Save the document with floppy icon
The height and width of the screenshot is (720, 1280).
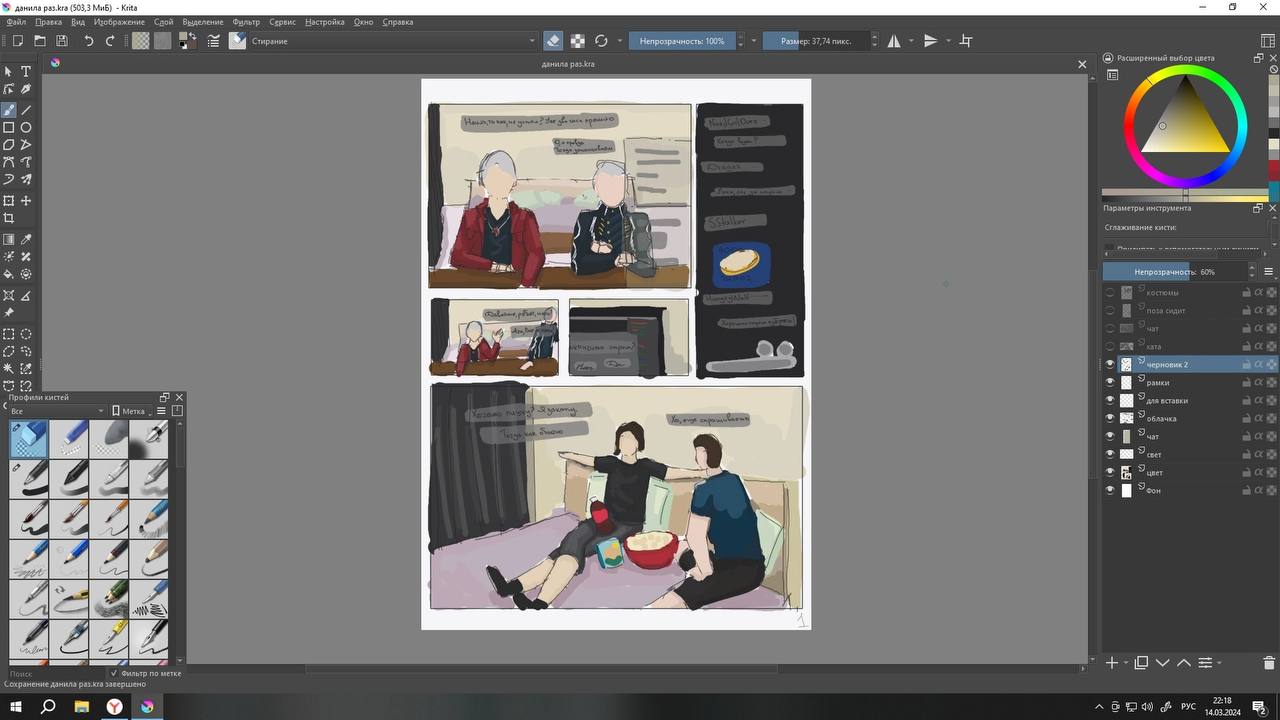coord(62,41)
